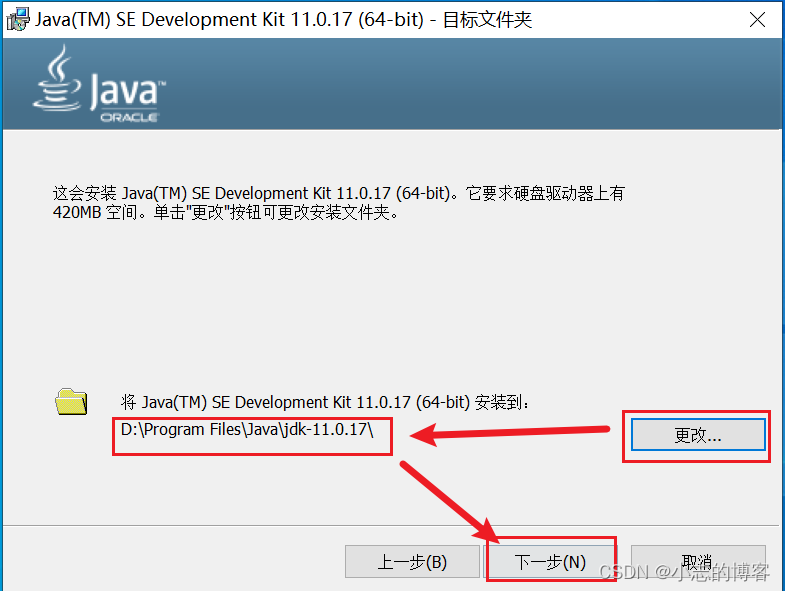Screen dimensions: 785x591
Task: Click the yellow folder icon
Action: (71, 402)
